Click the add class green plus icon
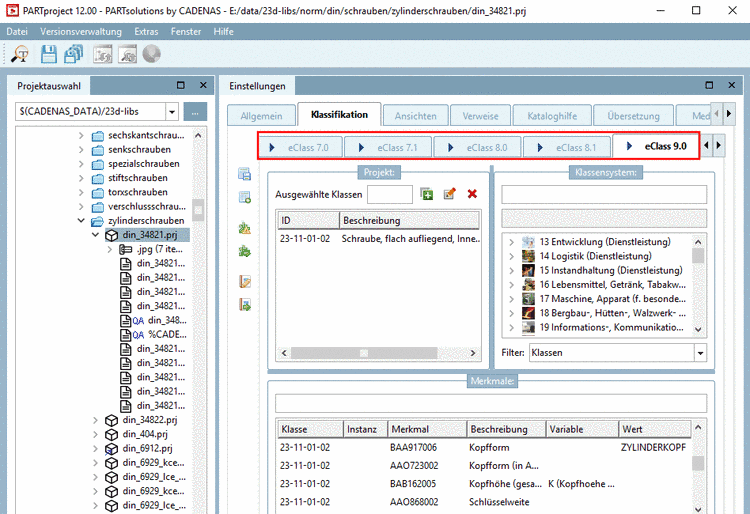 pyautogui.click(x=427, y=194)
